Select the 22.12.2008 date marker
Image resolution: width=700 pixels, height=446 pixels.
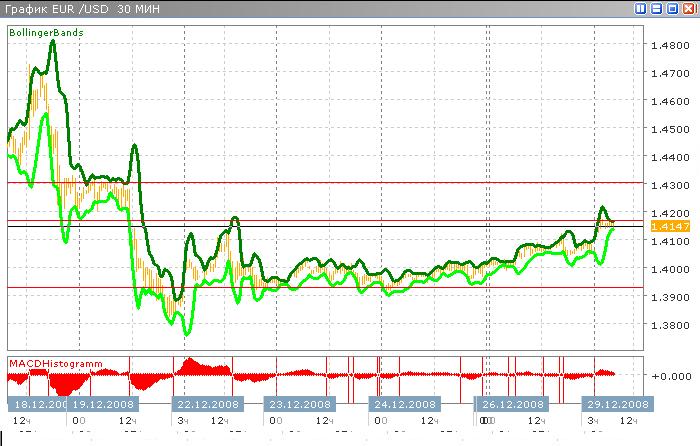coord(206,404)
